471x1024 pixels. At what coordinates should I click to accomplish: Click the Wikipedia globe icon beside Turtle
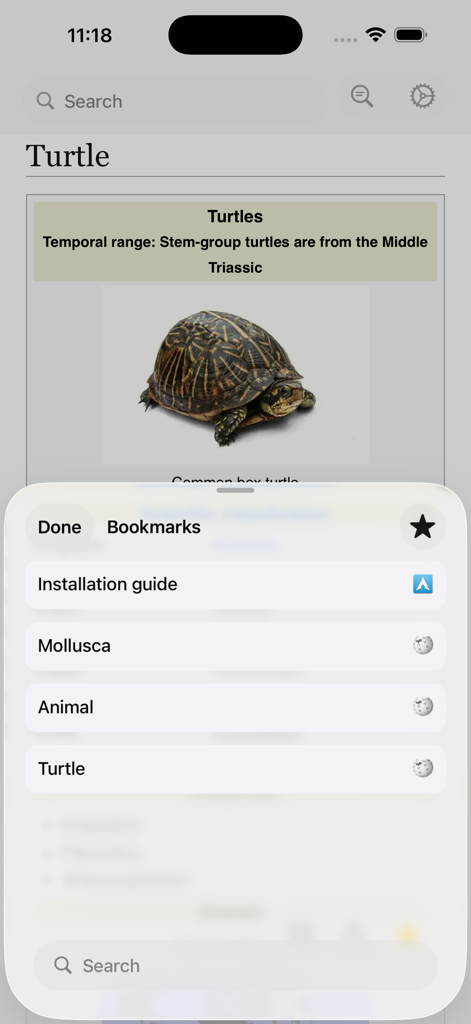(x=423, y=769)
